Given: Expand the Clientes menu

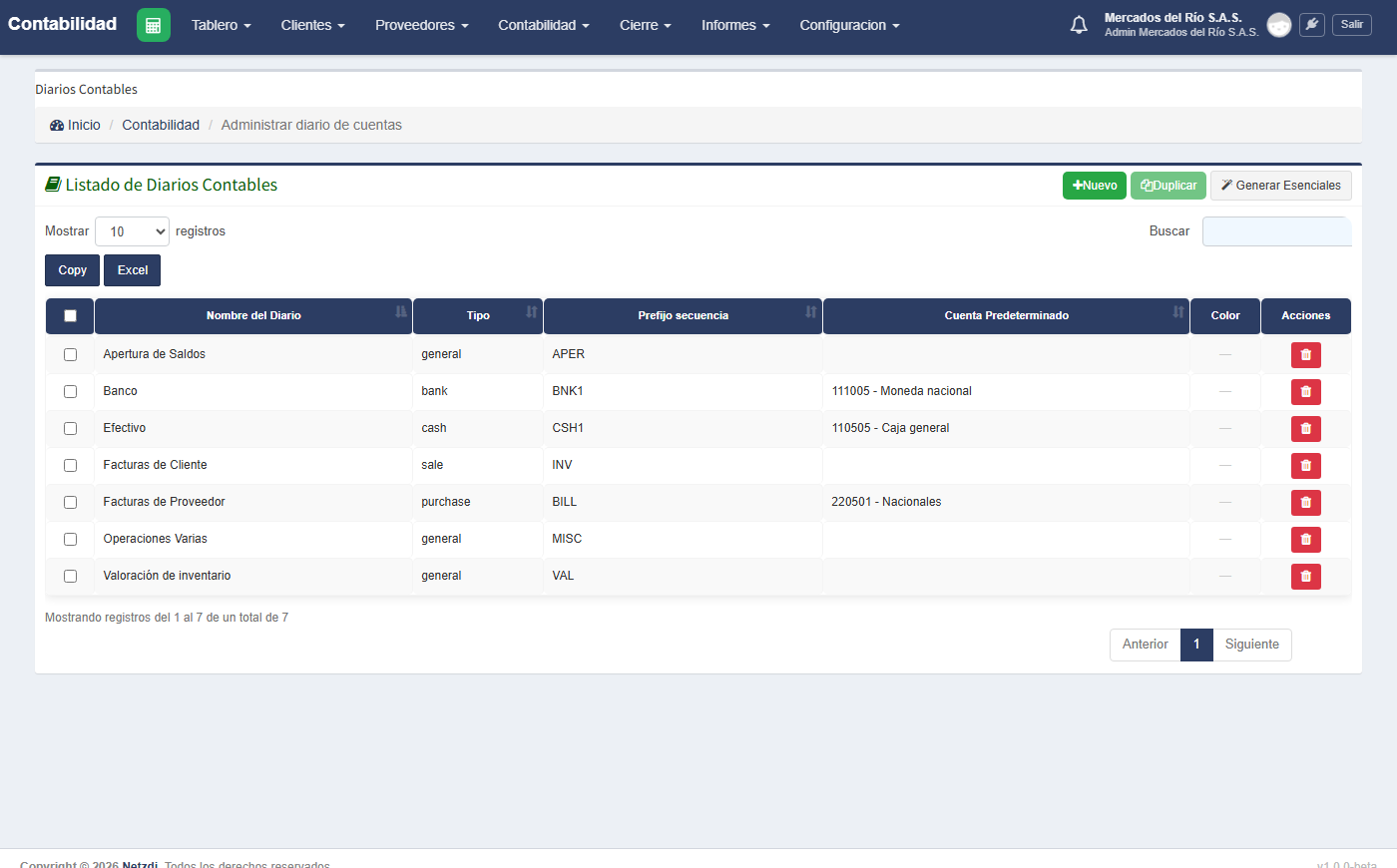Looking at the screenshot, I should [312, 25].
